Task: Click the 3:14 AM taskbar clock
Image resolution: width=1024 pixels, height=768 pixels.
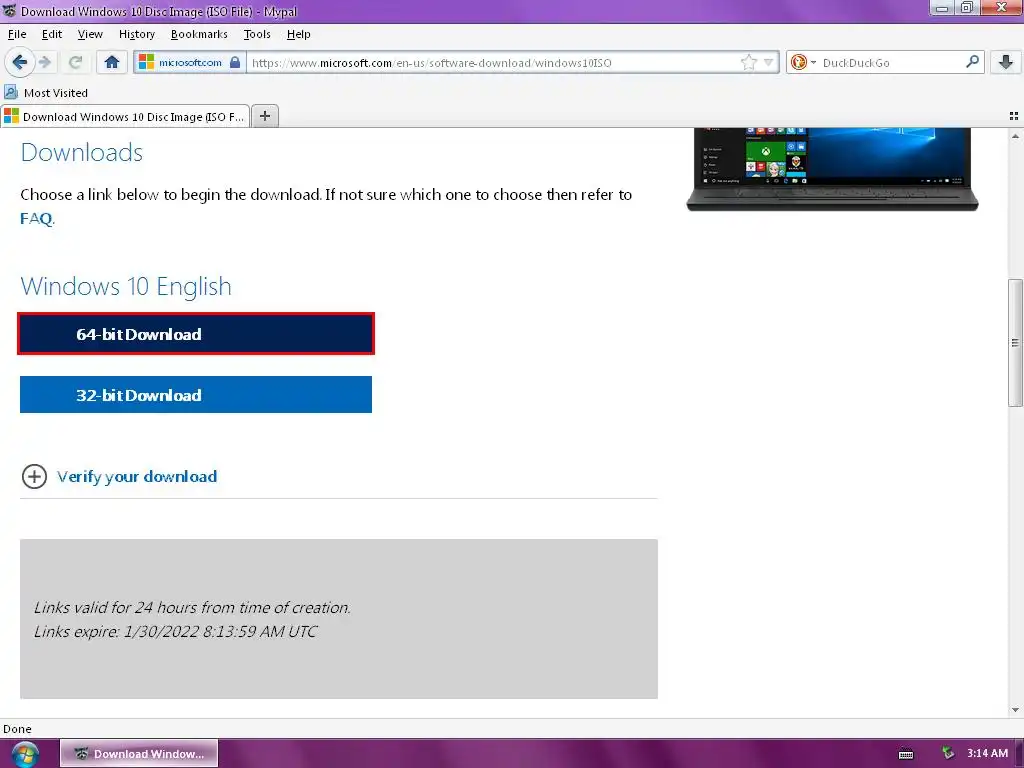Action: pyautogui.click(x=987, y=753)
